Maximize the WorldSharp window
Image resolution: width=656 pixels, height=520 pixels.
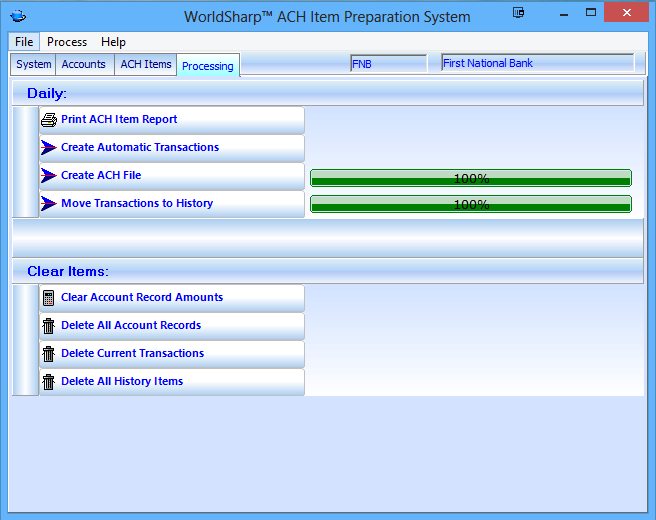tap(591, 13)
